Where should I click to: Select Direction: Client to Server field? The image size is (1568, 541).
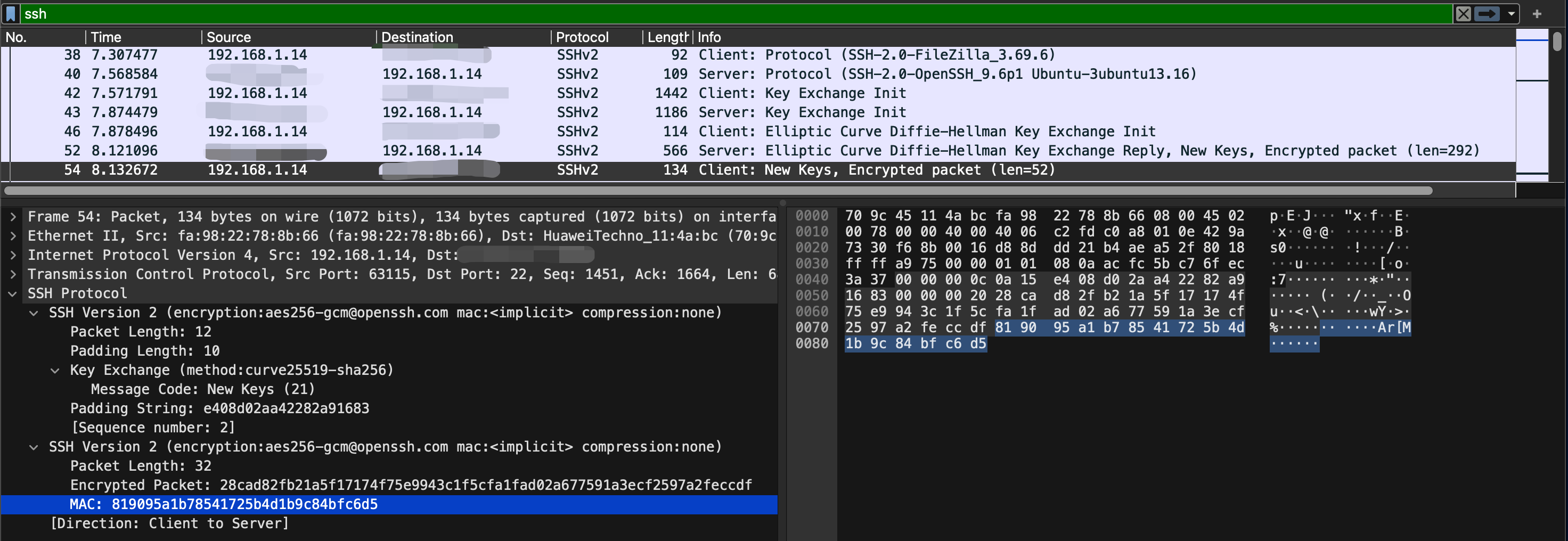pyautogui.click(x=169, y=523)
